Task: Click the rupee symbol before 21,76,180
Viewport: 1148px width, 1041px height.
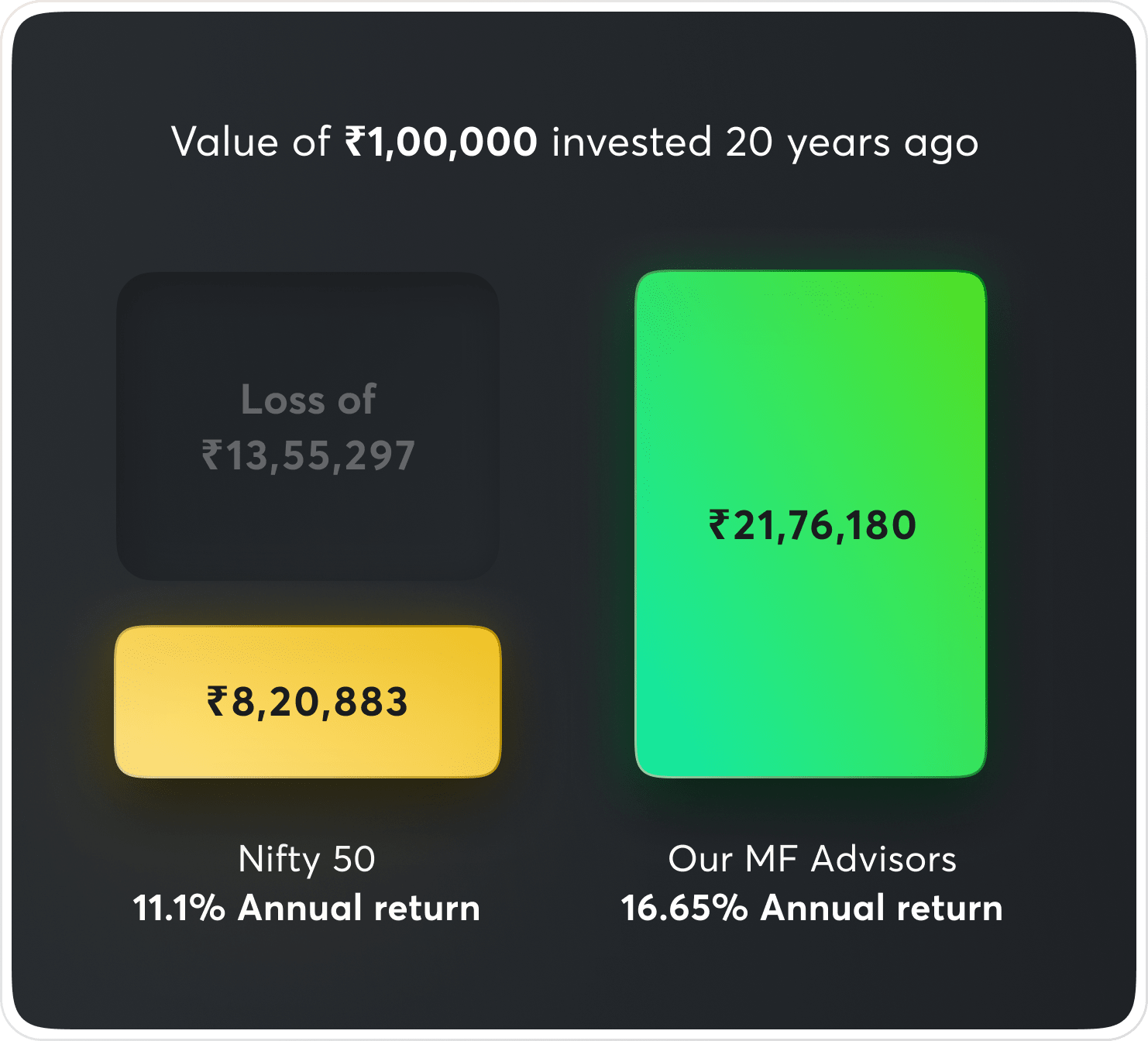Action: point(719,525)
